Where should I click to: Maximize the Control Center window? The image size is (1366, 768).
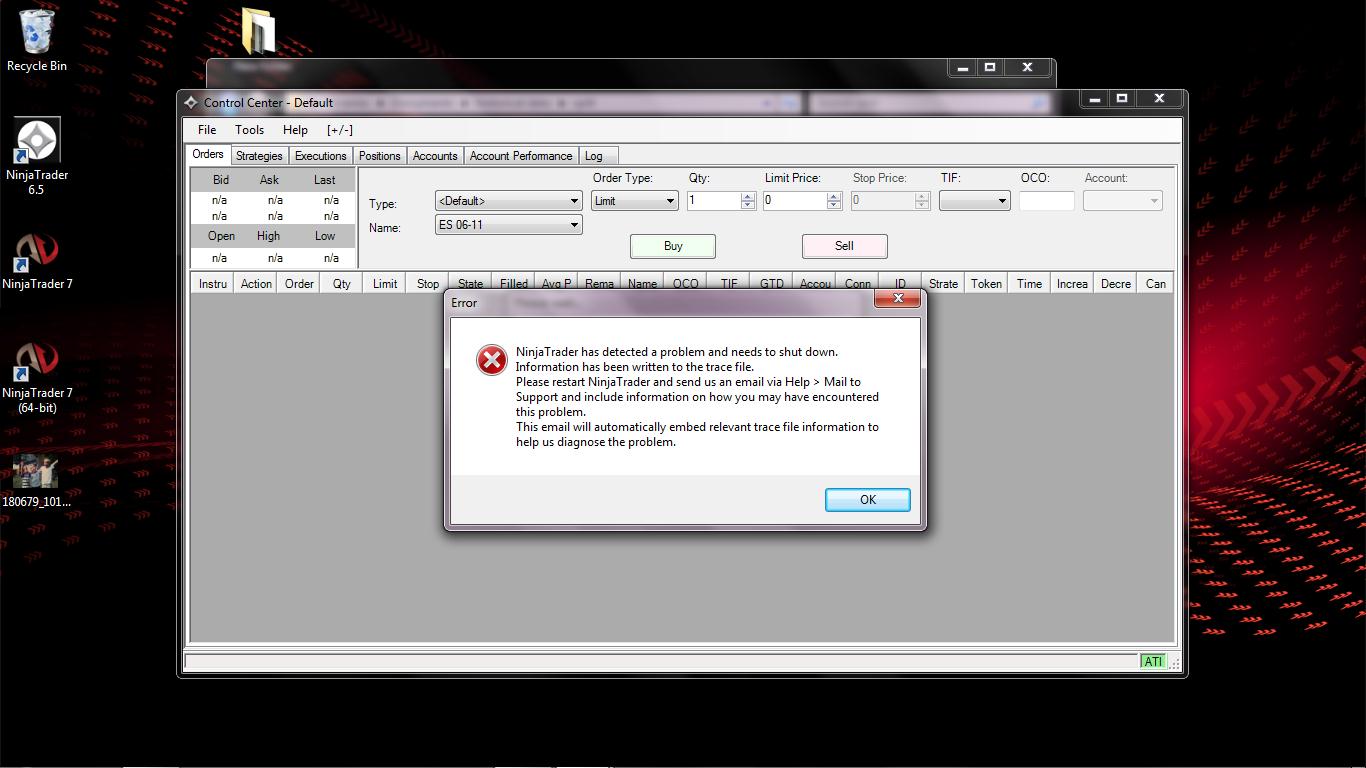(1122, 98)
